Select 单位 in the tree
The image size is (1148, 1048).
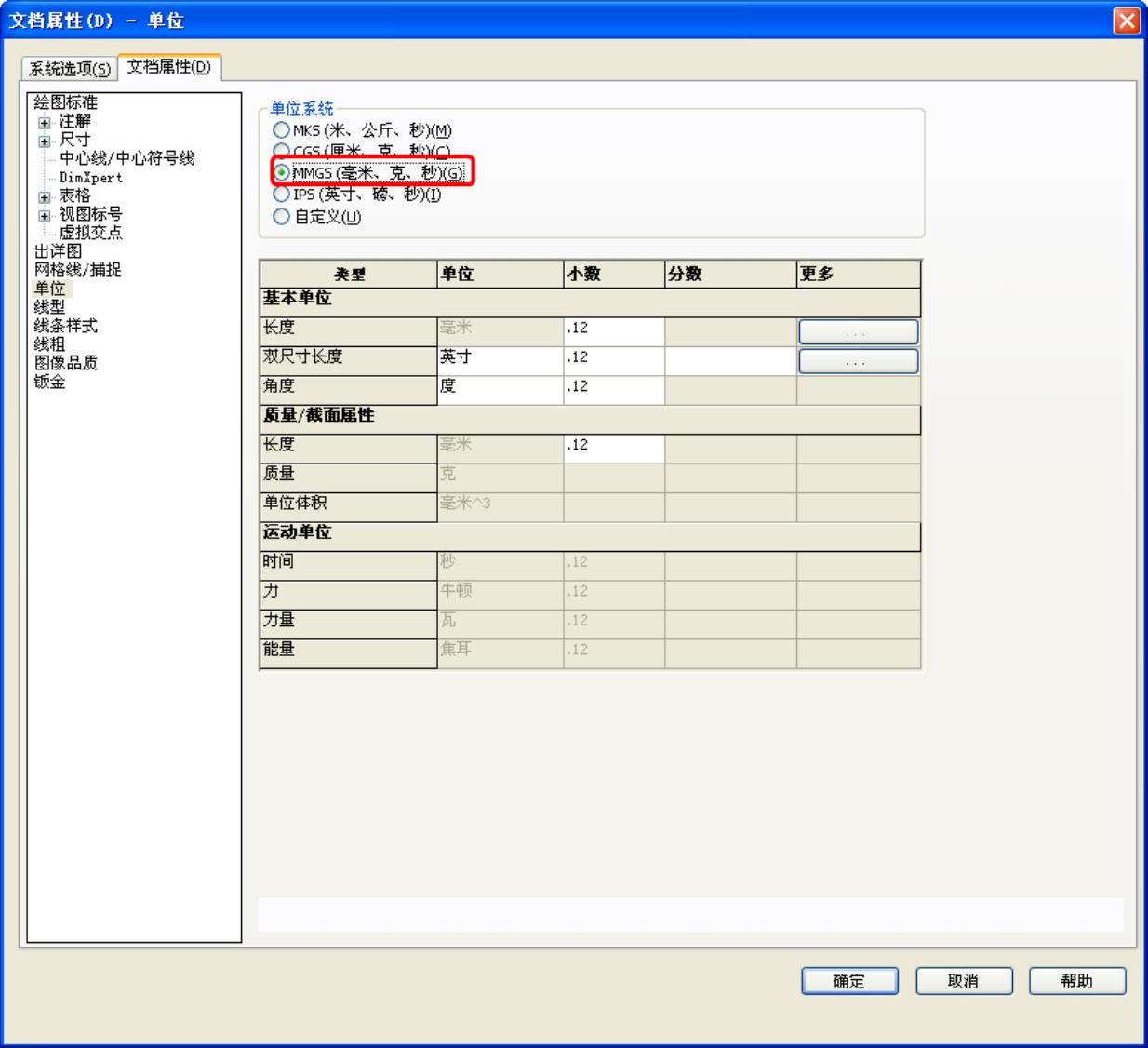click(x=50, y=289)
